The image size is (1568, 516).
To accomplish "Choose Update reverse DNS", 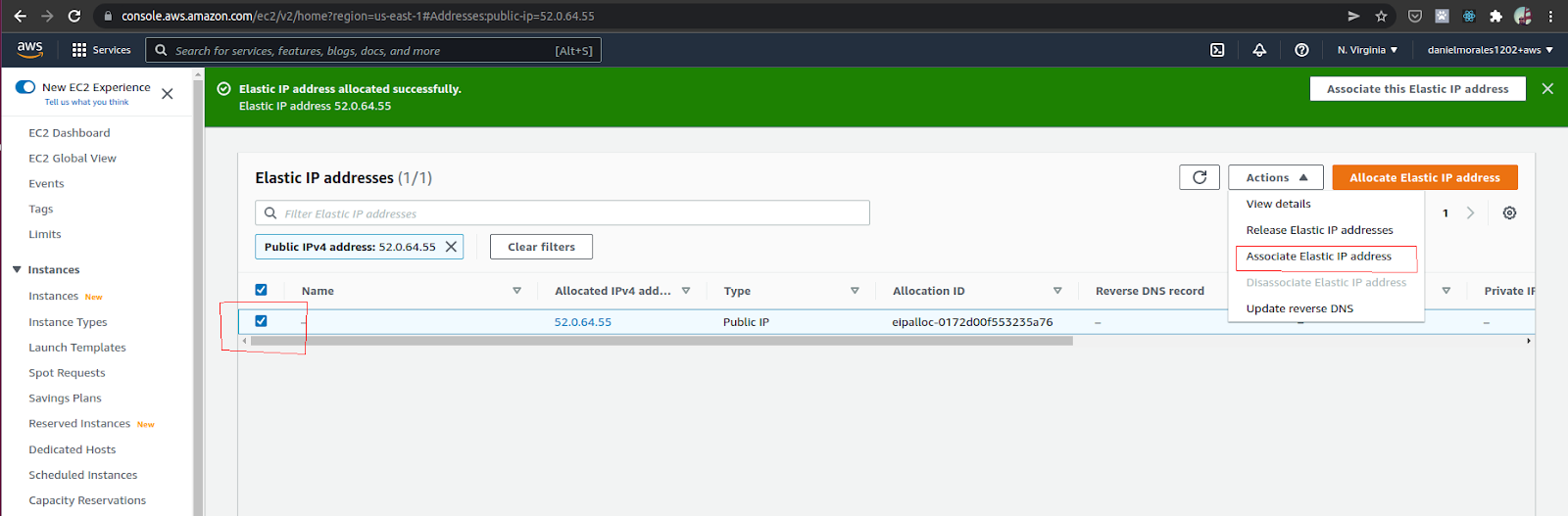I will 1299,308.
